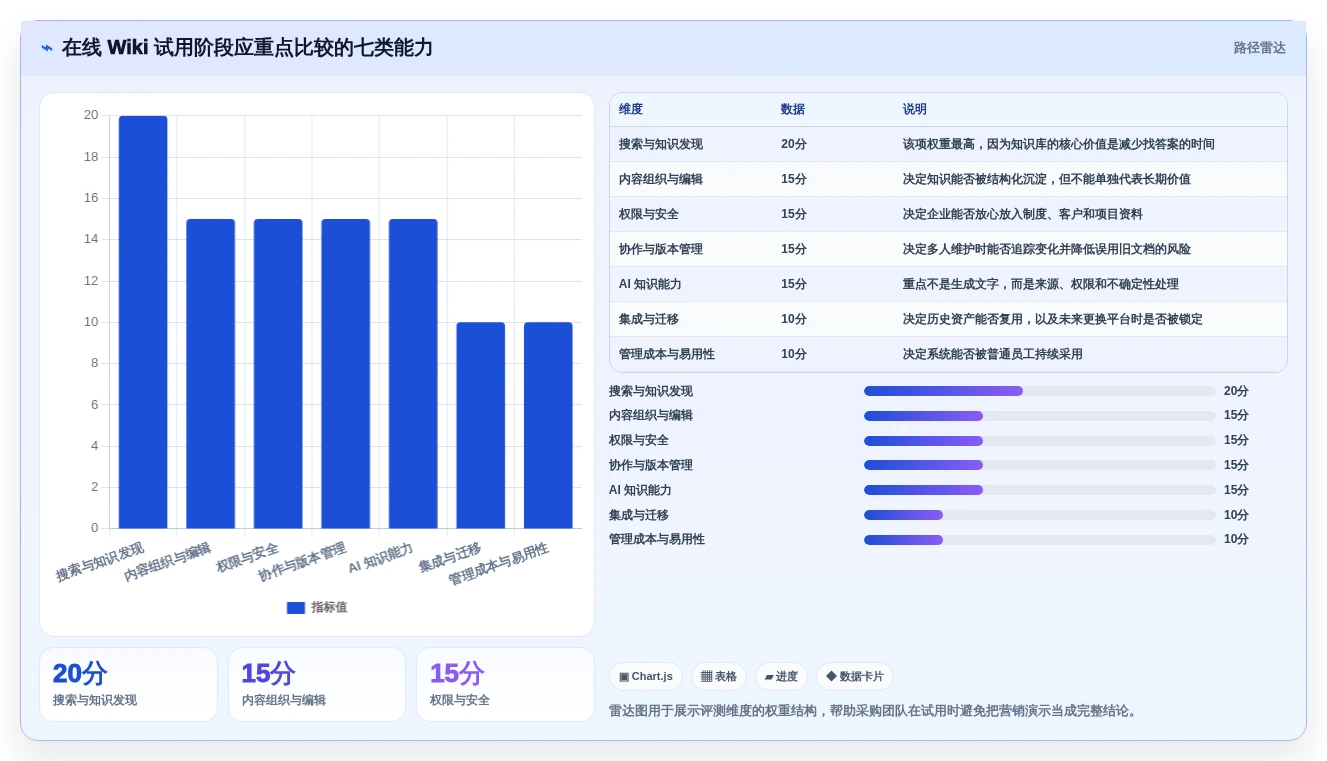Screen dimensions: 1327x761
Task: Toggle the 指标值 legend swatch
Action: pos(296,608)
